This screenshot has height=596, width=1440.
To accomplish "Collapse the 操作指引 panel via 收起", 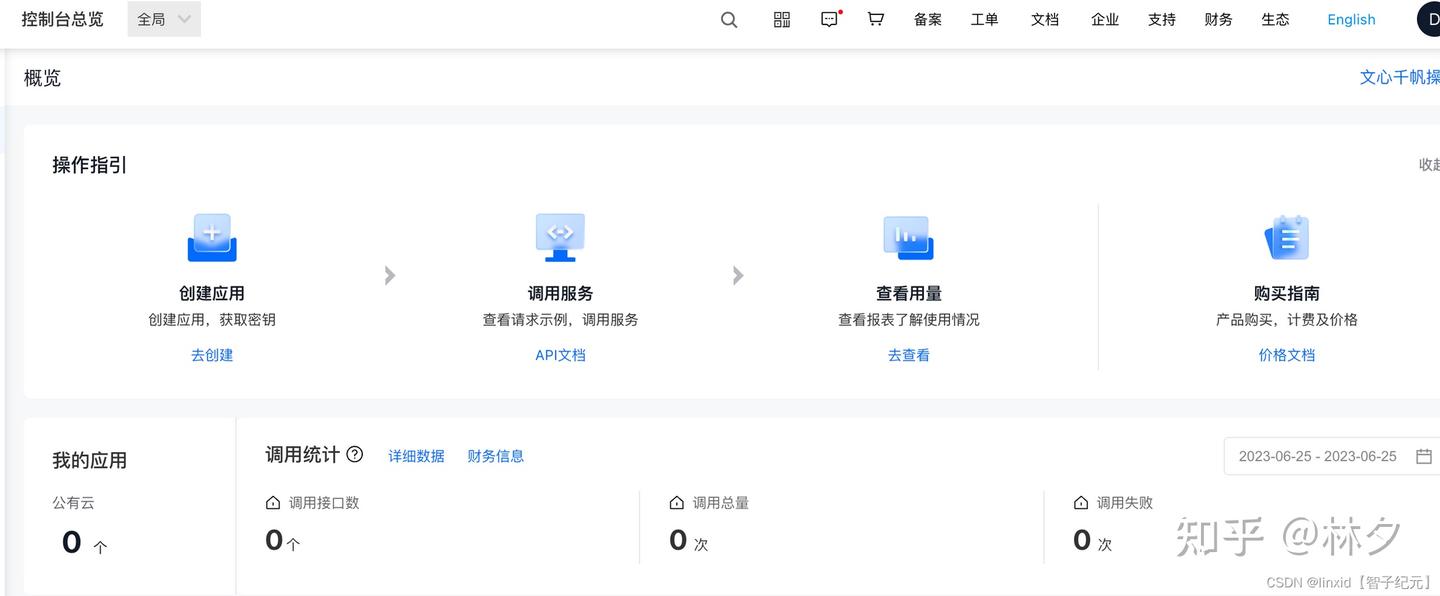I will point(1428,164).
